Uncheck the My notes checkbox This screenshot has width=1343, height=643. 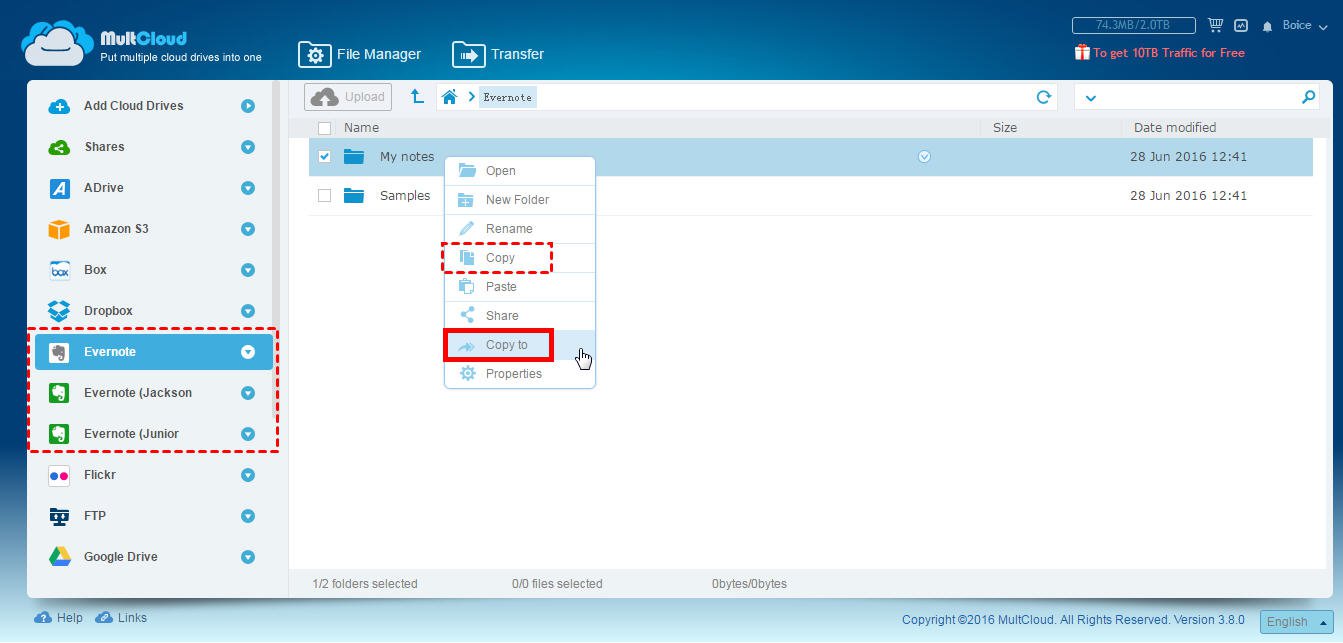coord(324,156)
